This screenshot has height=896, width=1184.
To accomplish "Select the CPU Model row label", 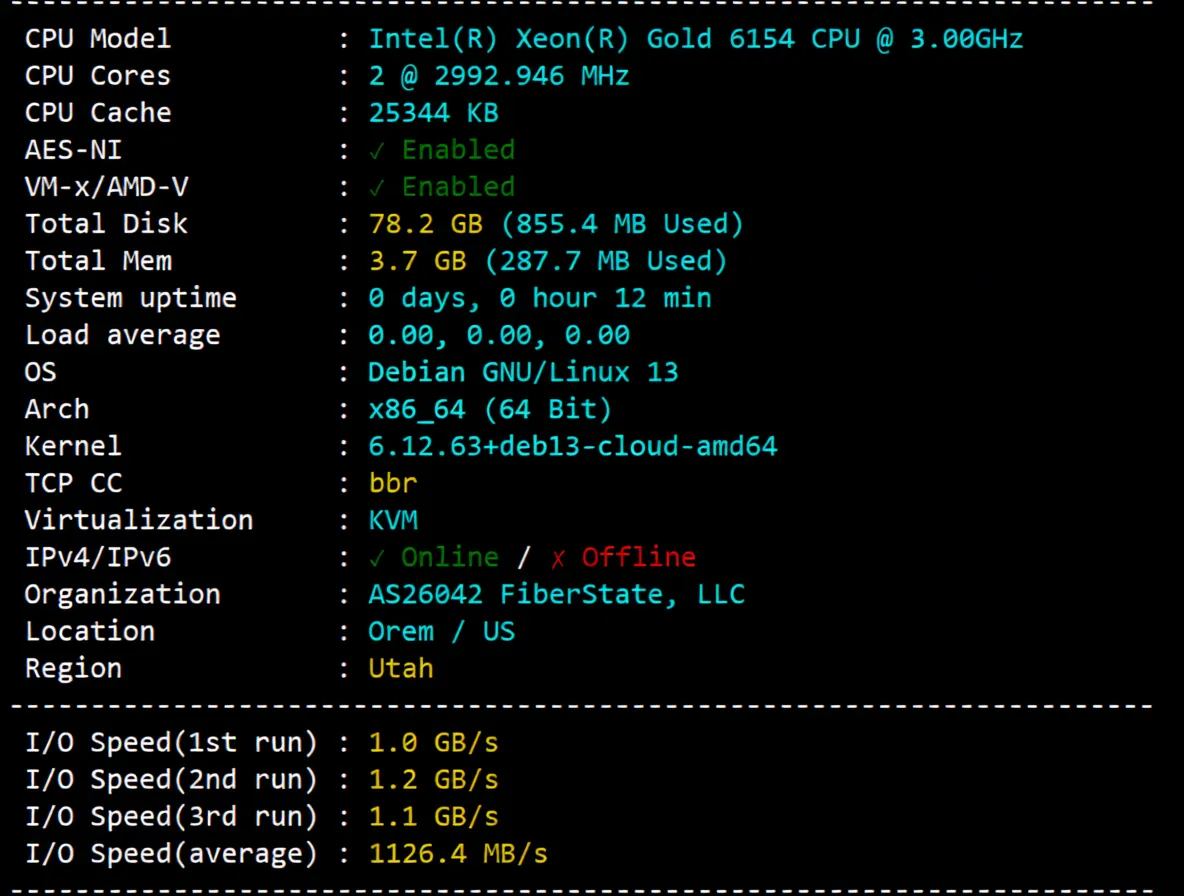I will pyautogui.click(x=97, y=38).
